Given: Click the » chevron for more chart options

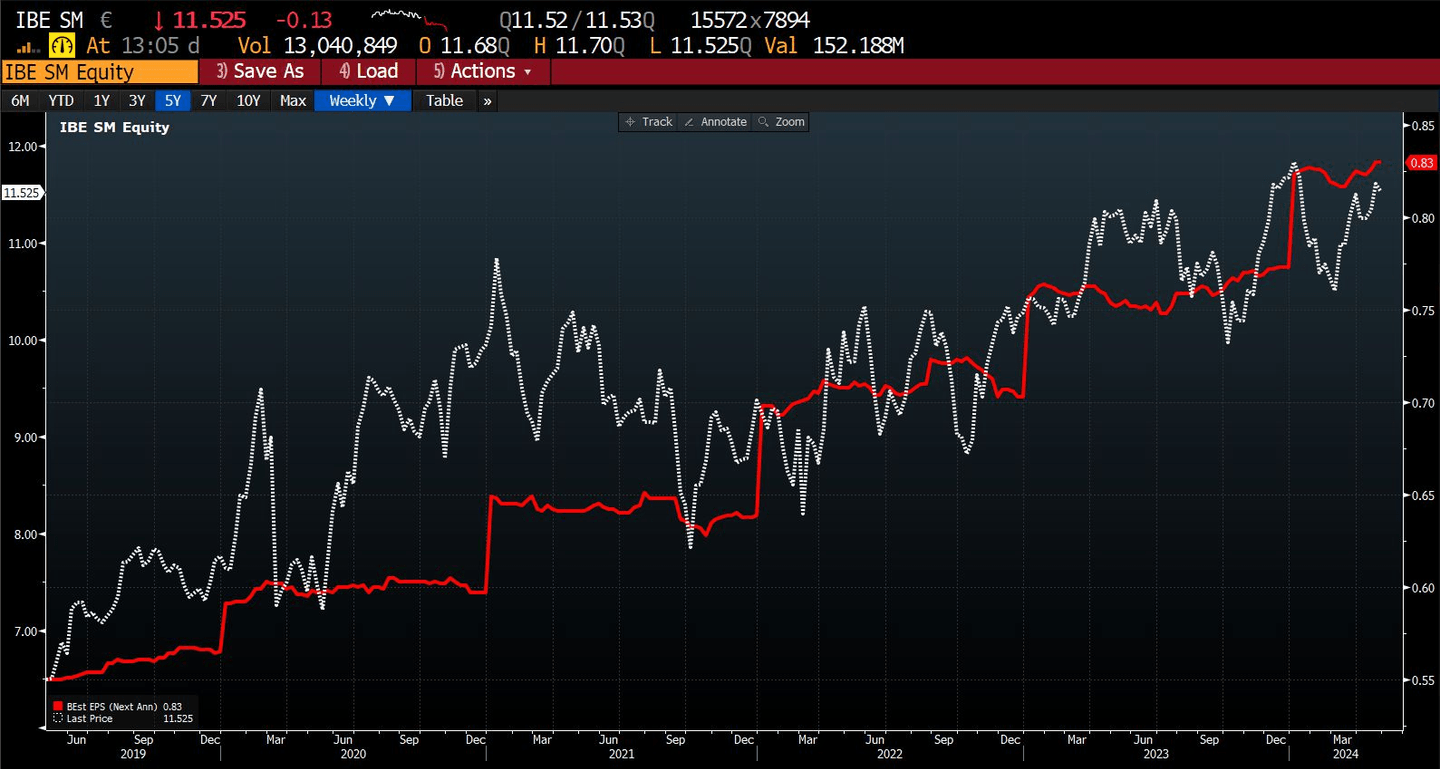Looking at the screenshot, I should tap(487, 100).
